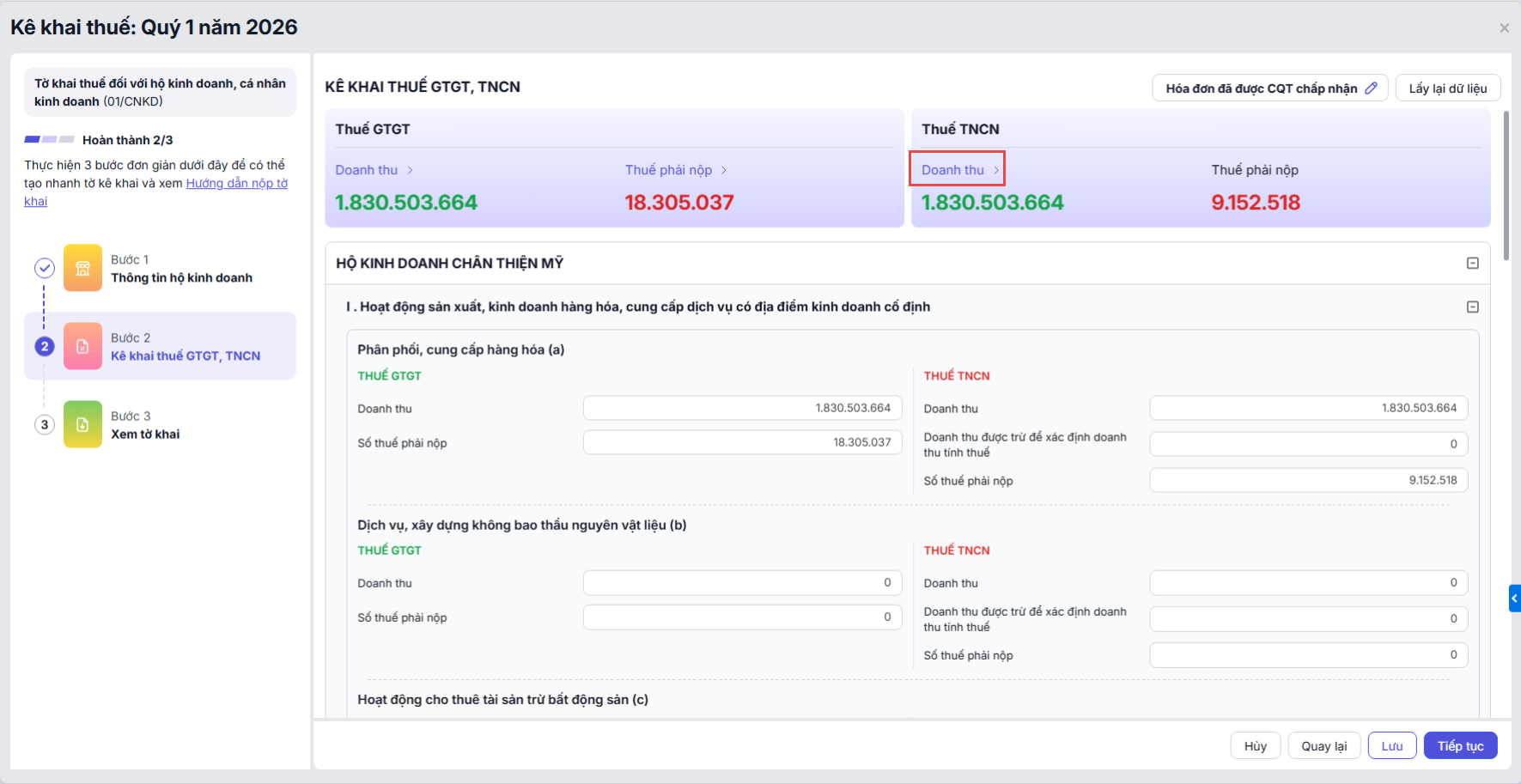1521x784 pixels.
Task: Click the Bước 1 store icon
Action: 82,268
